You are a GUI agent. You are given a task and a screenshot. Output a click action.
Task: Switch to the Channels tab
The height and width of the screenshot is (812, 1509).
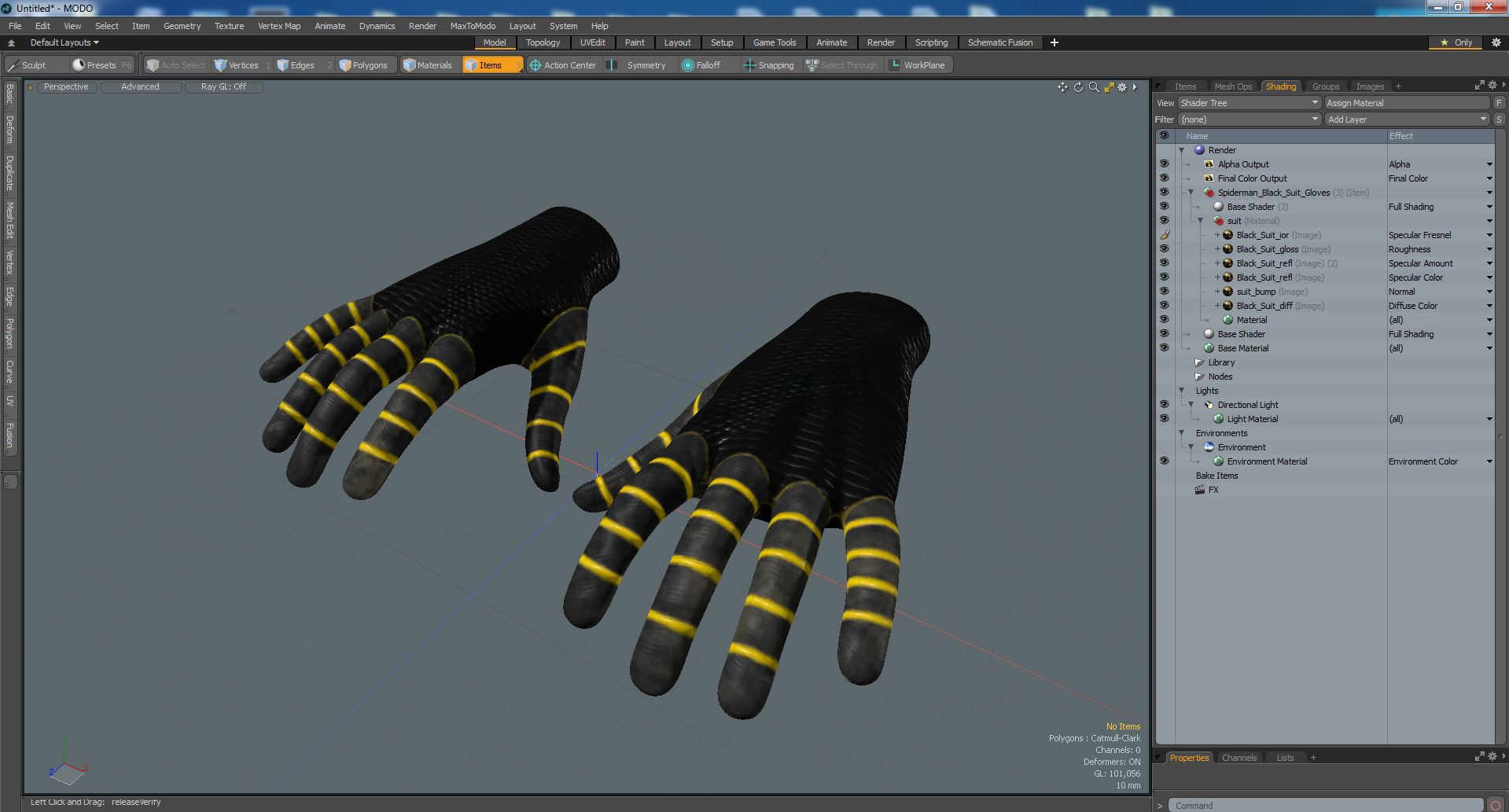(1239, 758)
